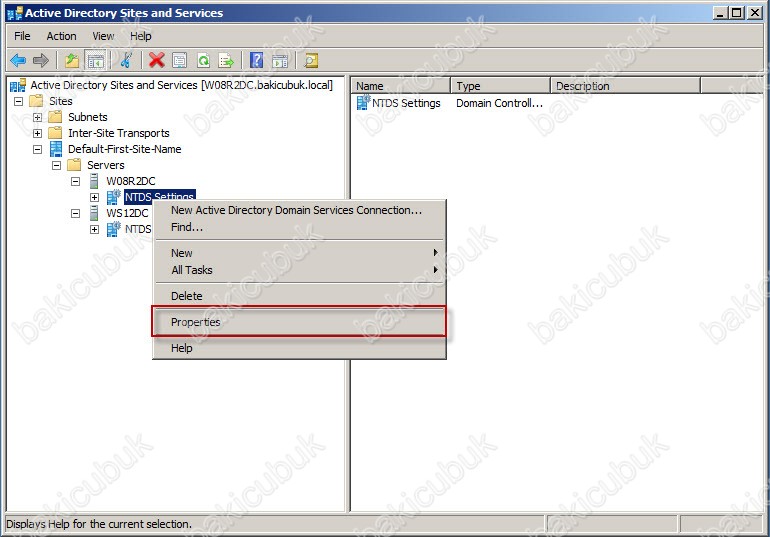Choose Properties from context menu

(x=299, y=322)
